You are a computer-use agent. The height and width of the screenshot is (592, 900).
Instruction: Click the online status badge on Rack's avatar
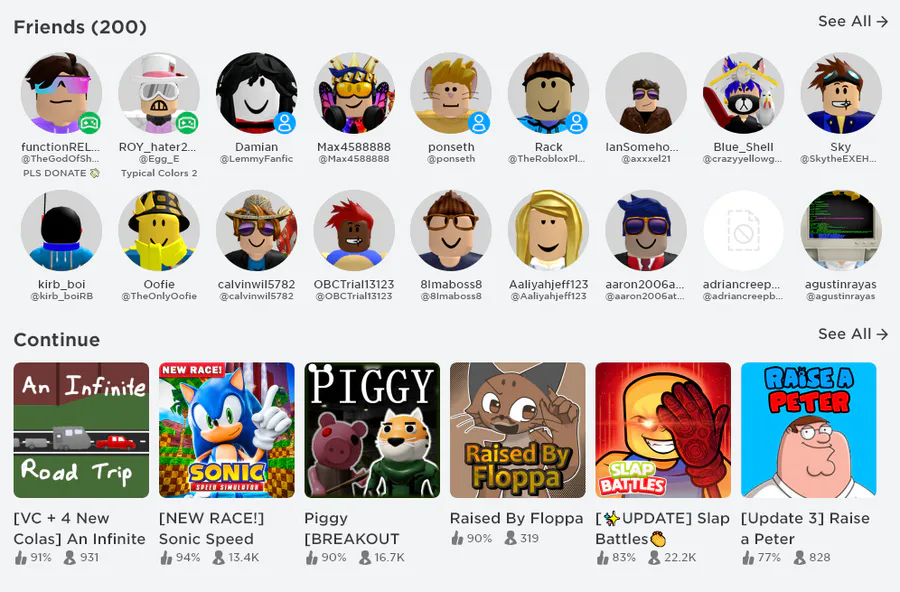coord(577,122)
